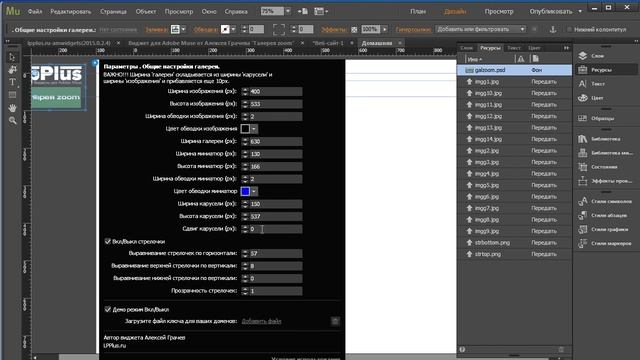Toggle Вкл/Выкл стрелочки checkbox
640x360 pixels.
tap(108, 241)
